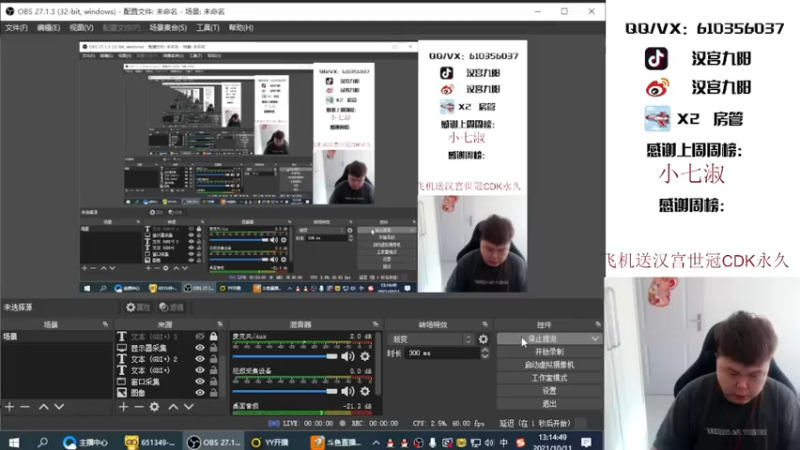
Task: Hide the 窗口采集 source via eye icon
Action: (x=200, y=382)
